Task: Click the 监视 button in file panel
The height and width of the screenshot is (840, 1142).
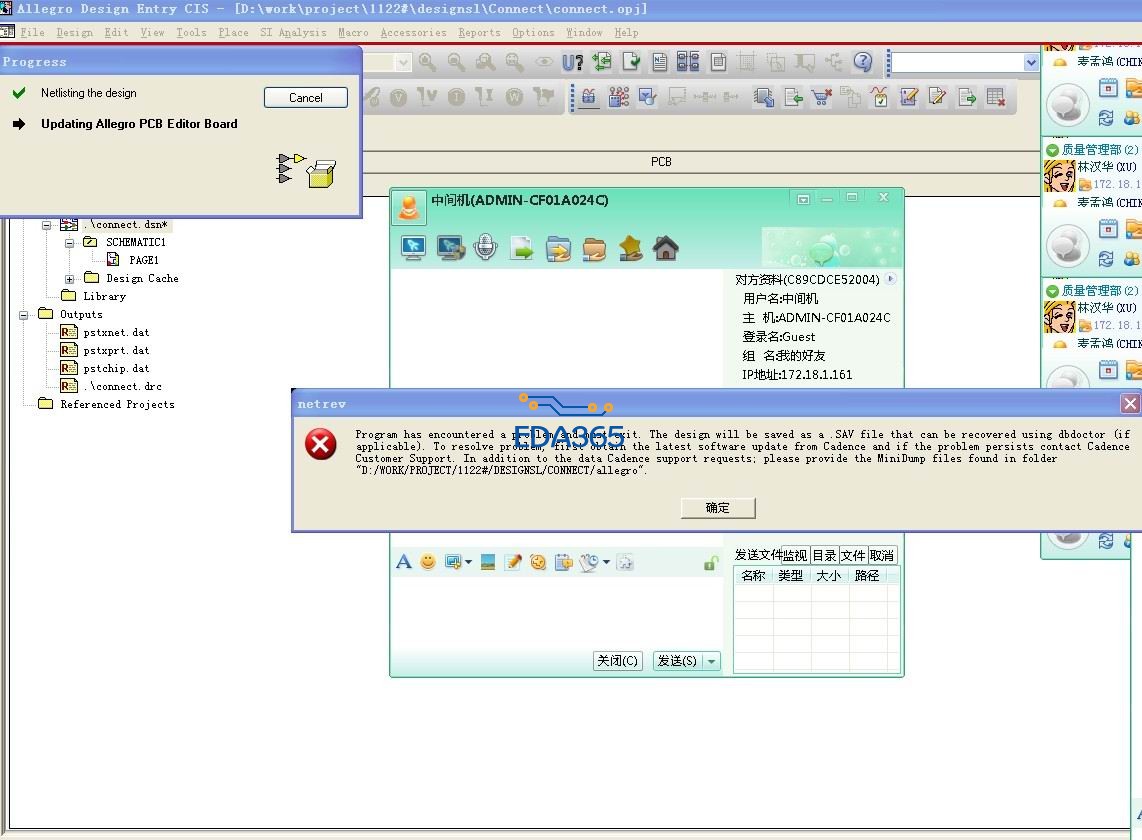Action: pyautogui.click(x=795, y=555)
